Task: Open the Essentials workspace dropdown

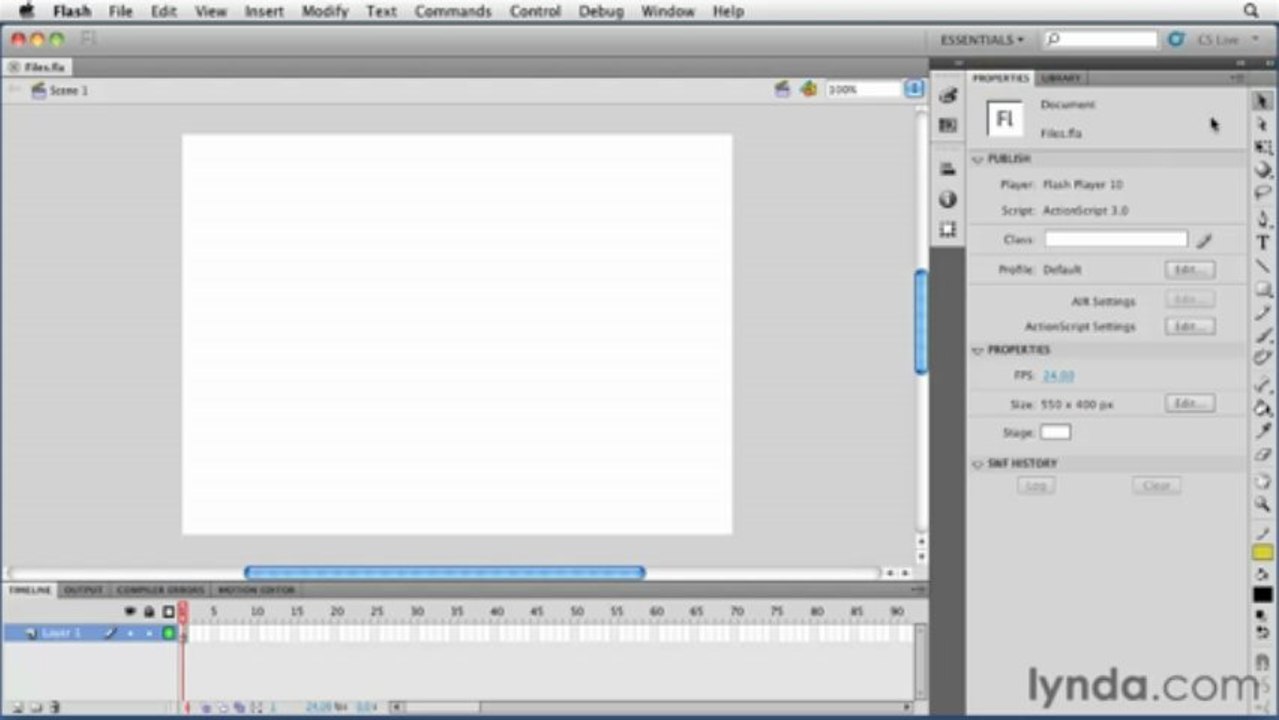Action: 982,40
